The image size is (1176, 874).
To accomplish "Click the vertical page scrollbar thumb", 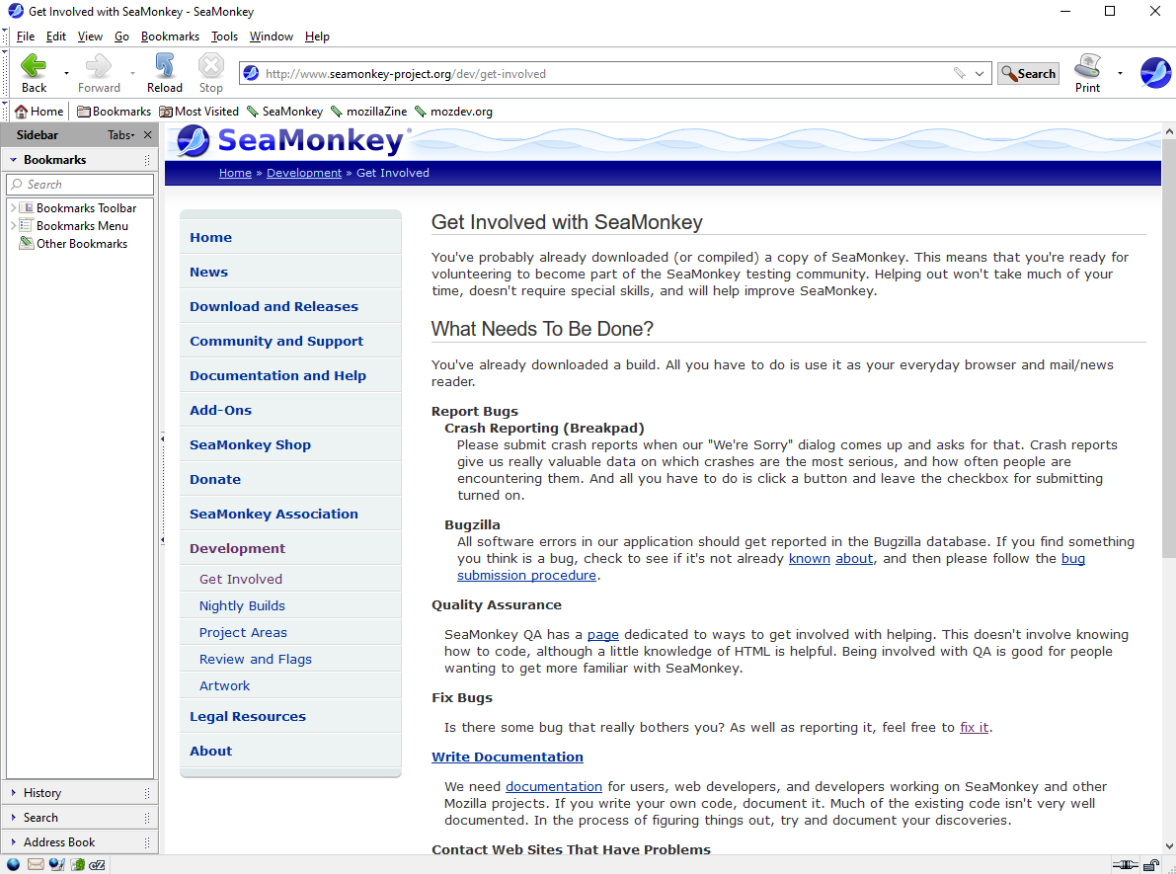I will (x=1168, y=348).
